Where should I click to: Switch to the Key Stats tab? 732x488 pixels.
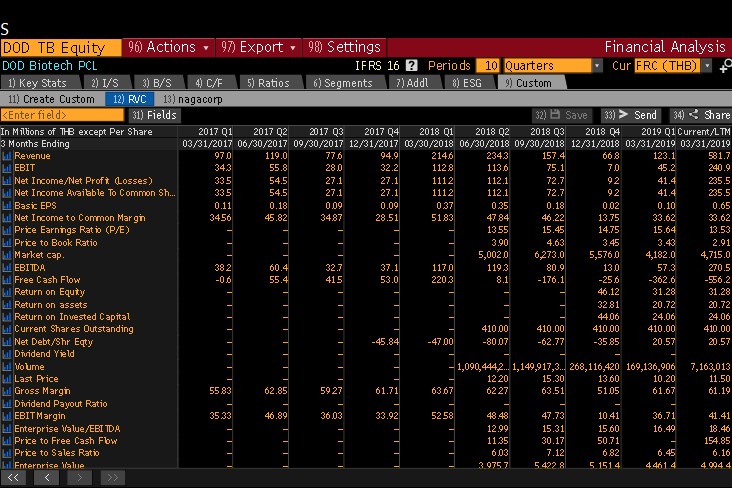[x=39, y=83]
